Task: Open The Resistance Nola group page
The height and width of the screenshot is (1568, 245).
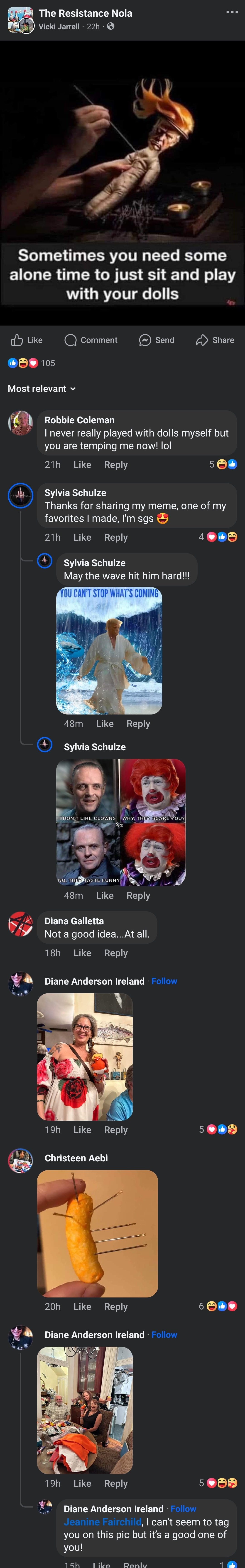Action: pyautogui.click(x=85, y=13)
